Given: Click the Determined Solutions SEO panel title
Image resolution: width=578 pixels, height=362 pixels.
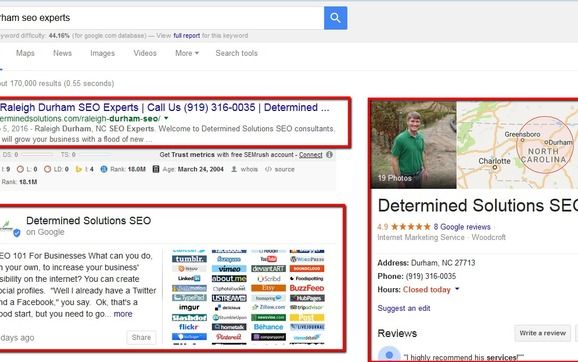Looking at the screenshot, I should (478, 205).
